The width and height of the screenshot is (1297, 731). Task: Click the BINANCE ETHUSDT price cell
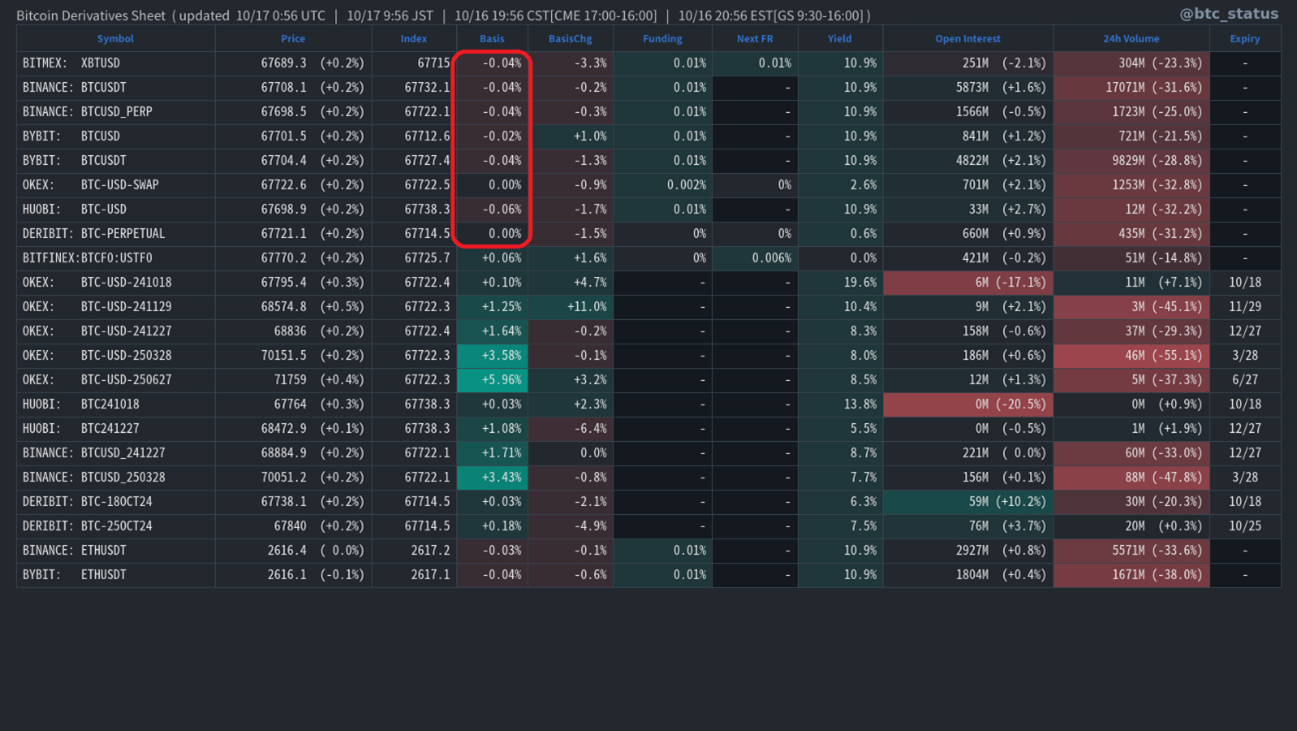point(293,551)
